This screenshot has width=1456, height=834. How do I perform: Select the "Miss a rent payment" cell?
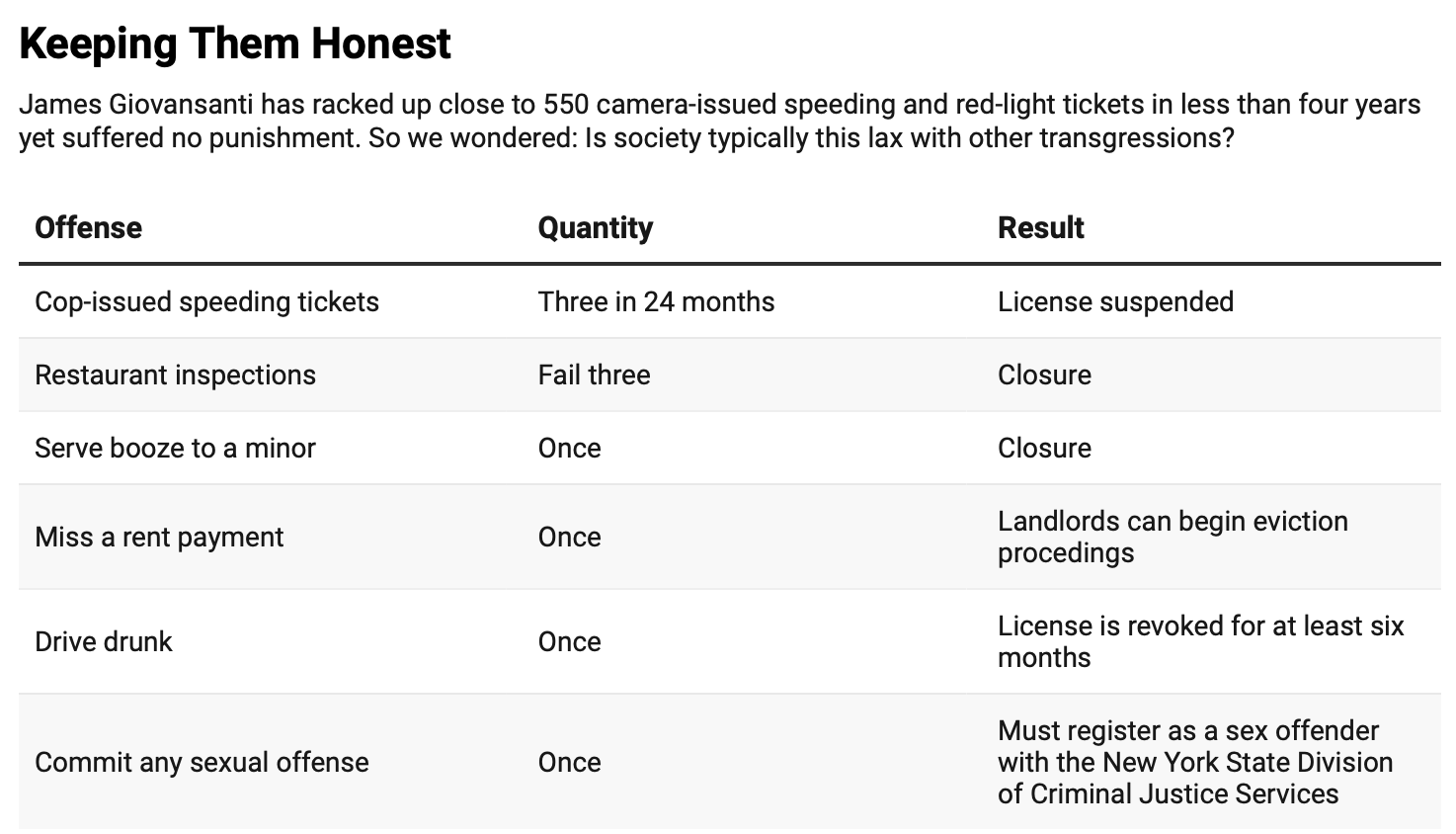tap(159, 537)
